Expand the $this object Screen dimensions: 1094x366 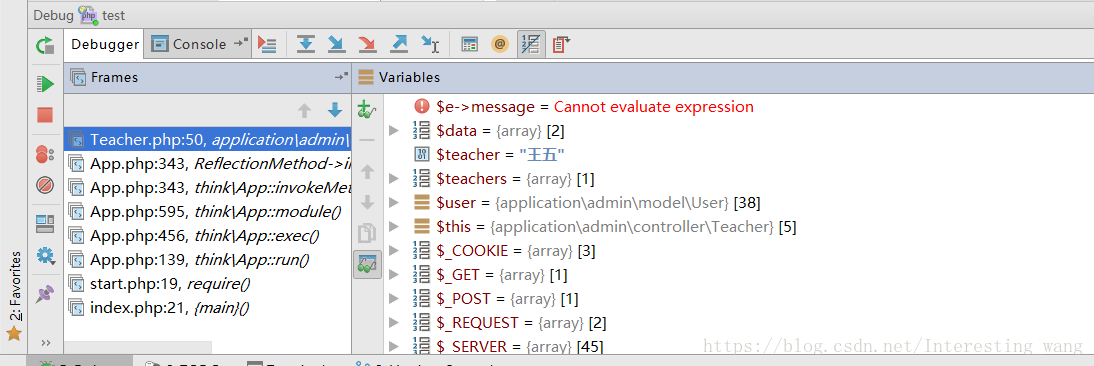click(x=394, y=227)
